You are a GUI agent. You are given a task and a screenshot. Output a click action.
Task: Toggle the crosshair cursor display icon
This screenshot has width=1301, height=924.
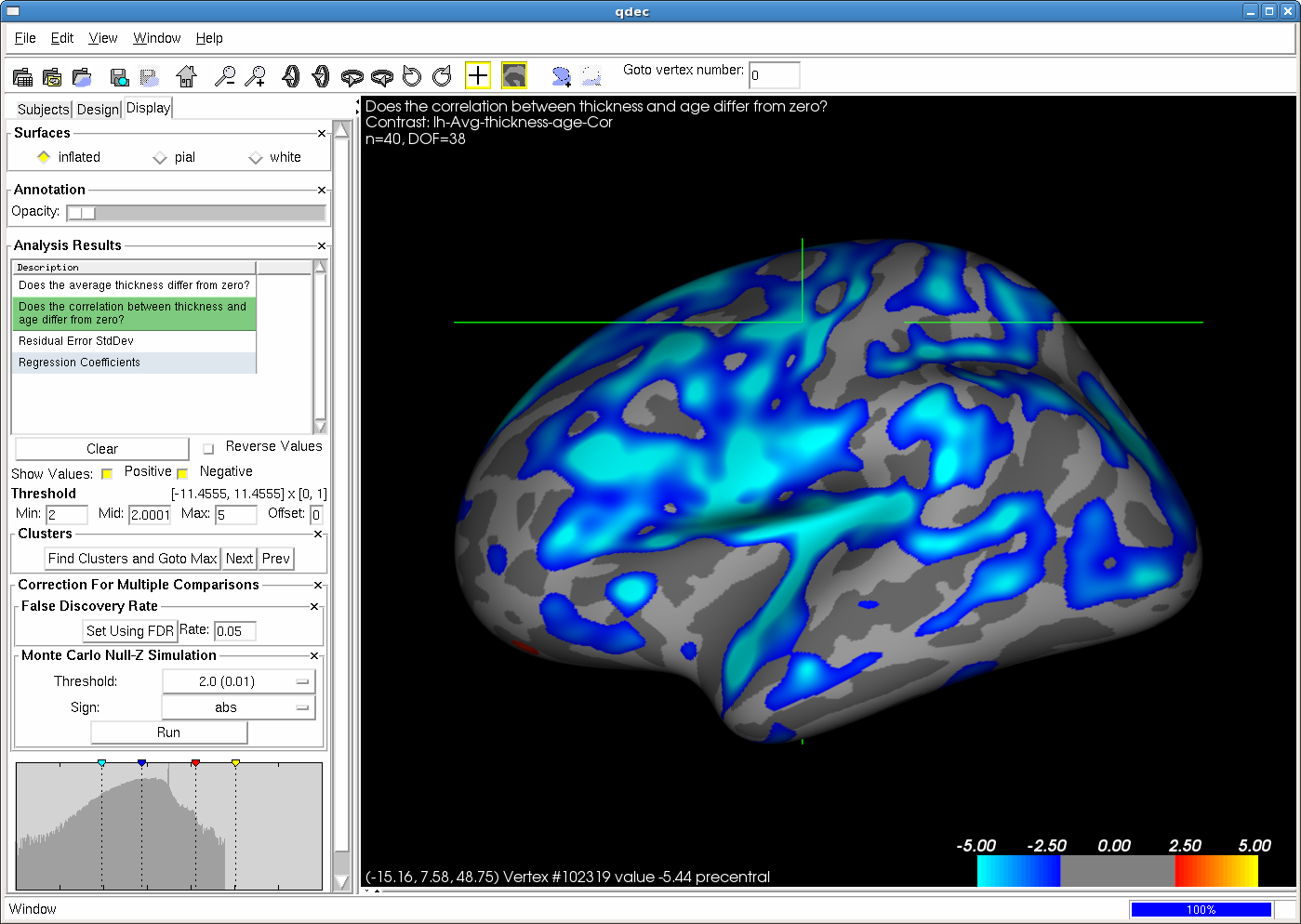pos(477,75)
